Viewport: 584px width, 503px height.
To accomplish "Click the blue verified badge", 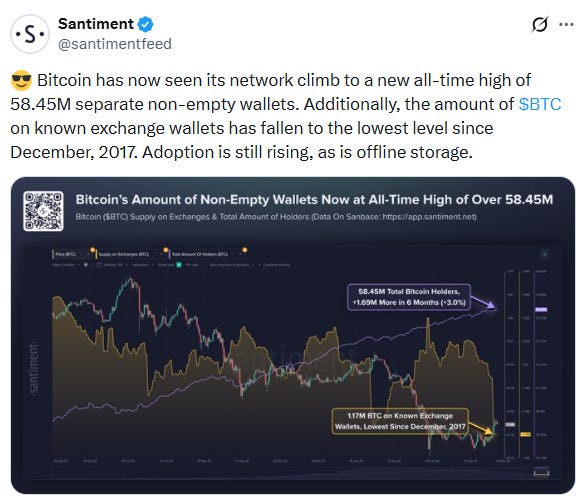I will coord(145,24).
